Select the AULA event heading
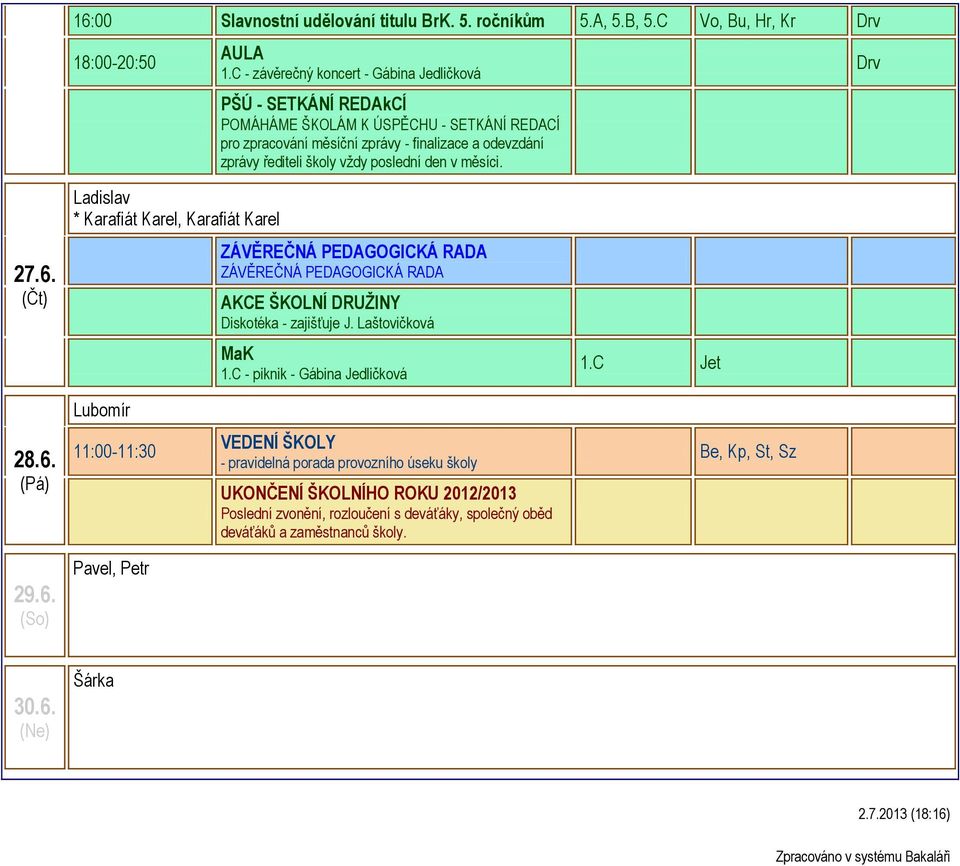 pos(242,53)
